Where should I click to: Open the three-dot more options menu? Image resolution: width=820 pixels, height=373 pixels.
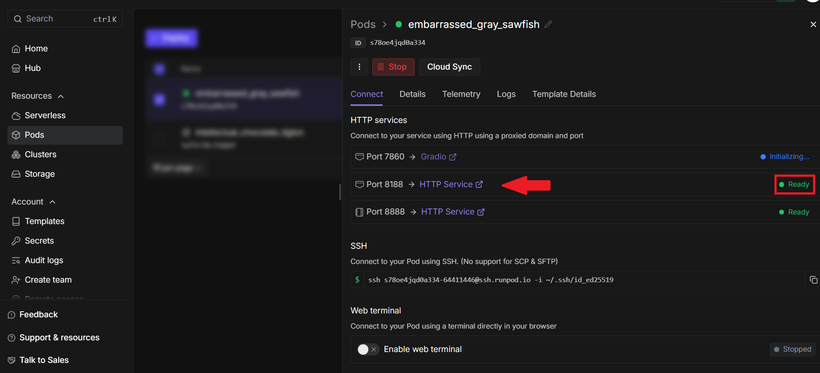(359, 67)
